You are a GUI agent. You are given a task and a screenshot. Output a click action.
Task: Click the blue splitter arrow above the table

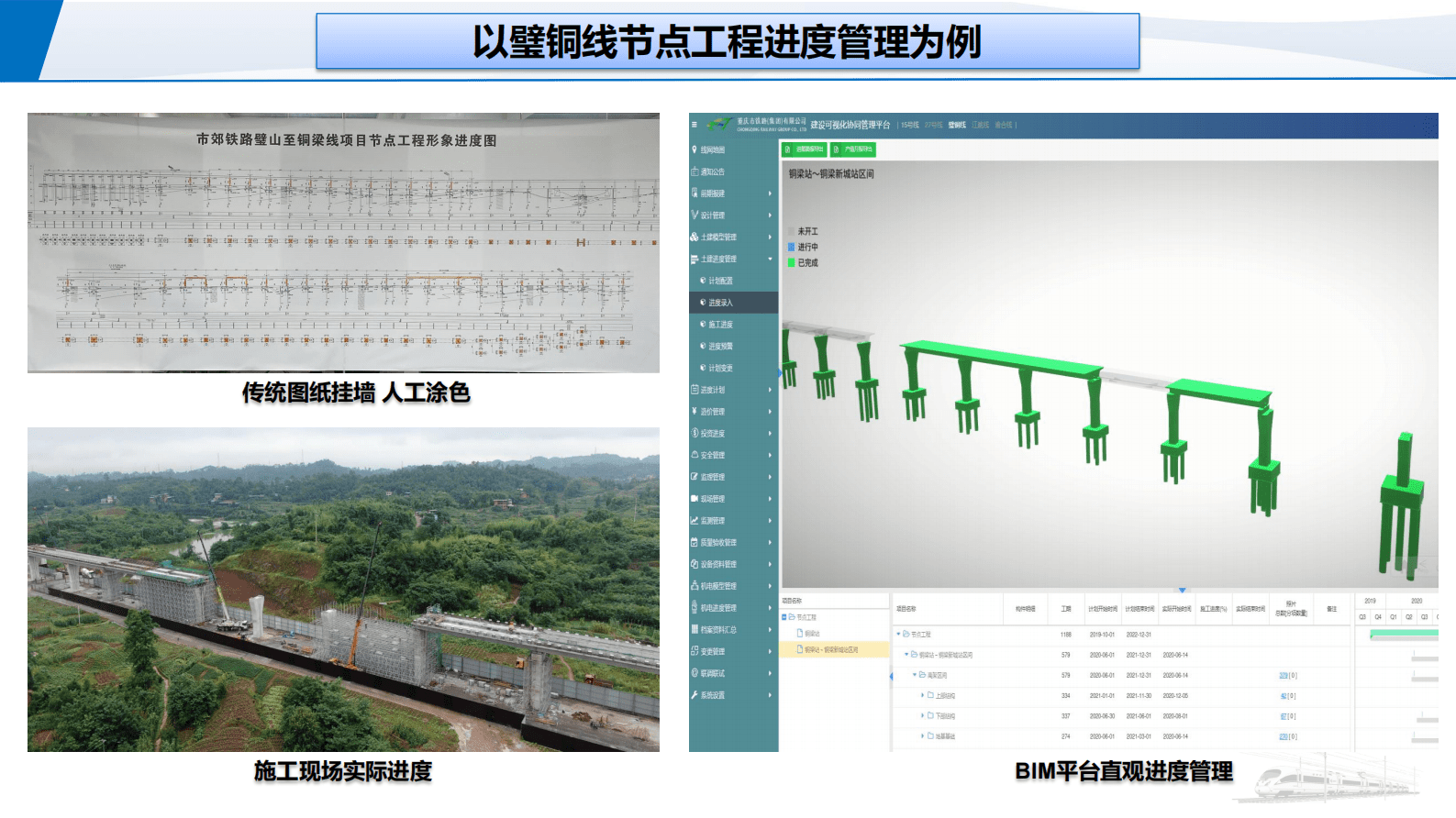tap(1182, 590)
